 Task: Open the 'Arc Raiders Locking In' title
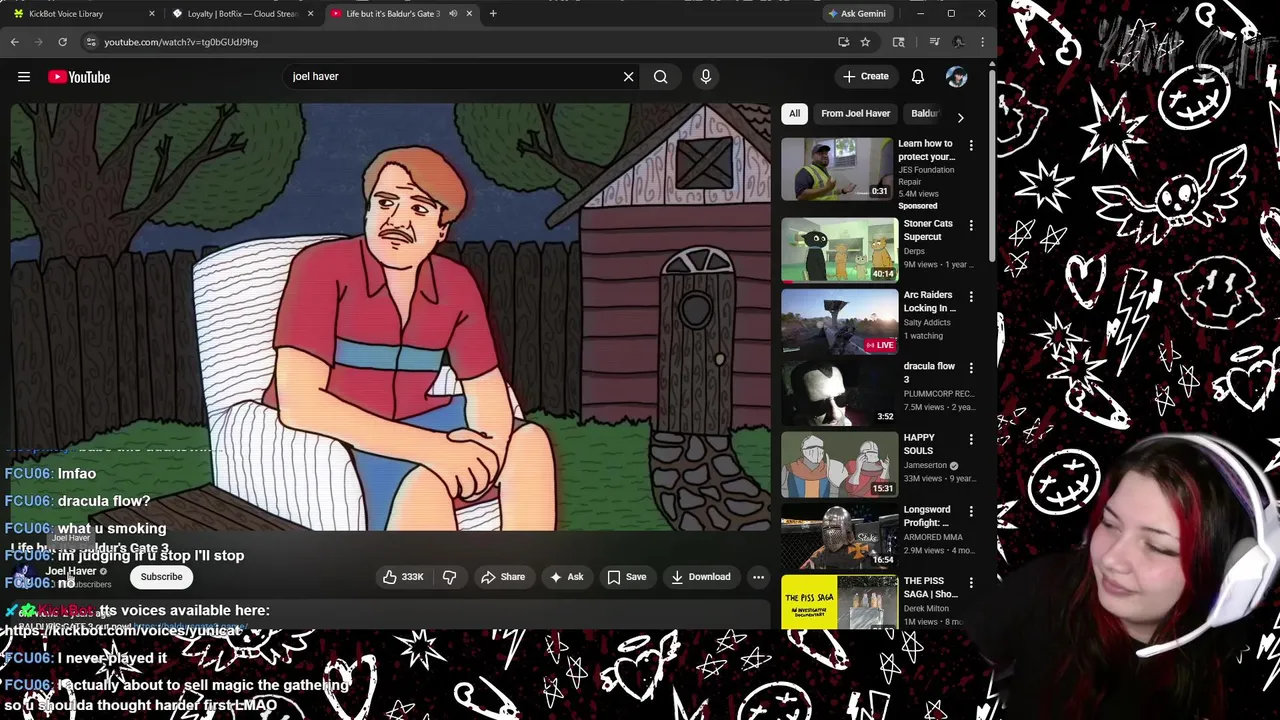pyautogui.click(x=929, y=302)
